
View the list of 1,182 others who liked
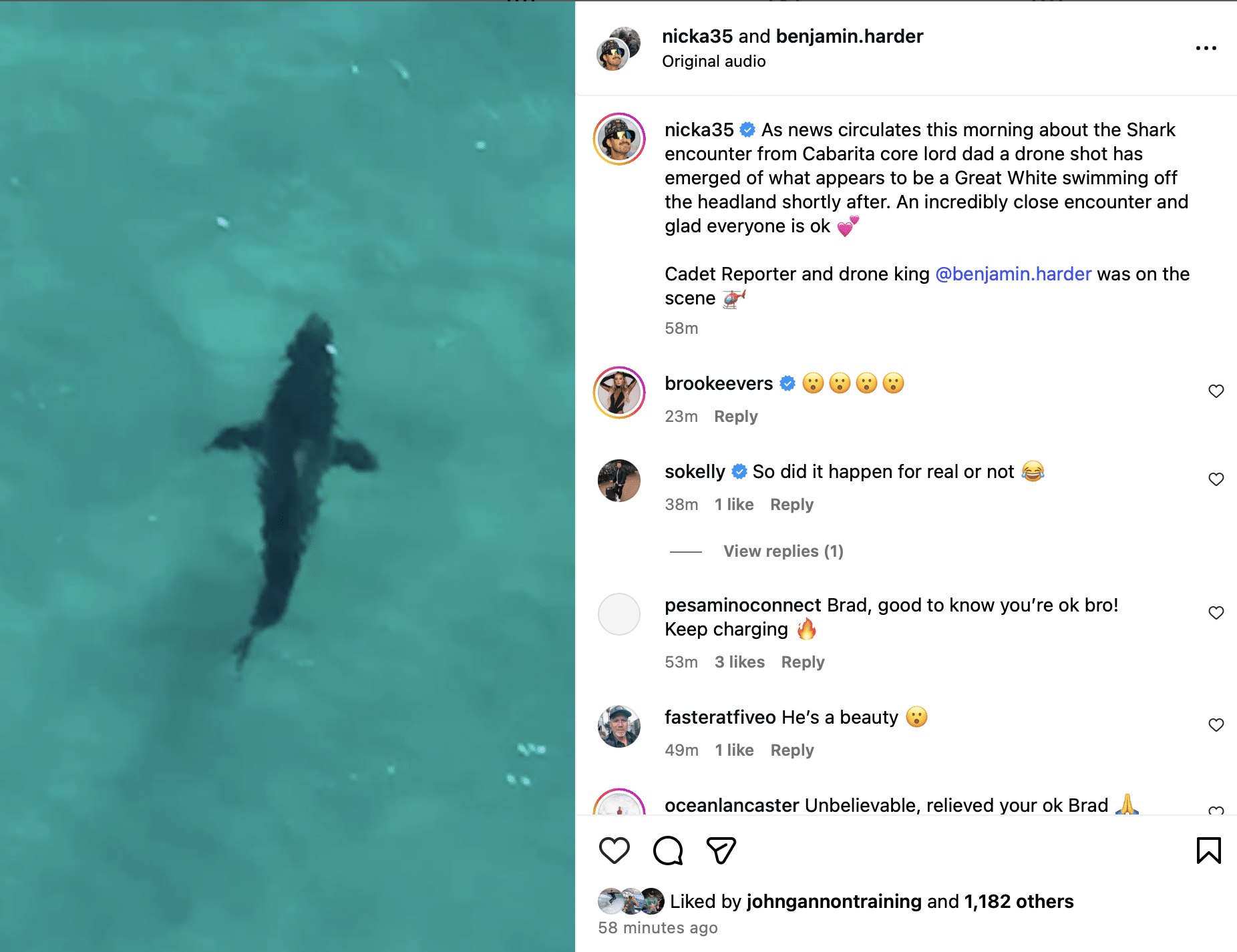pyautogui.click(x=1019, y=902)
